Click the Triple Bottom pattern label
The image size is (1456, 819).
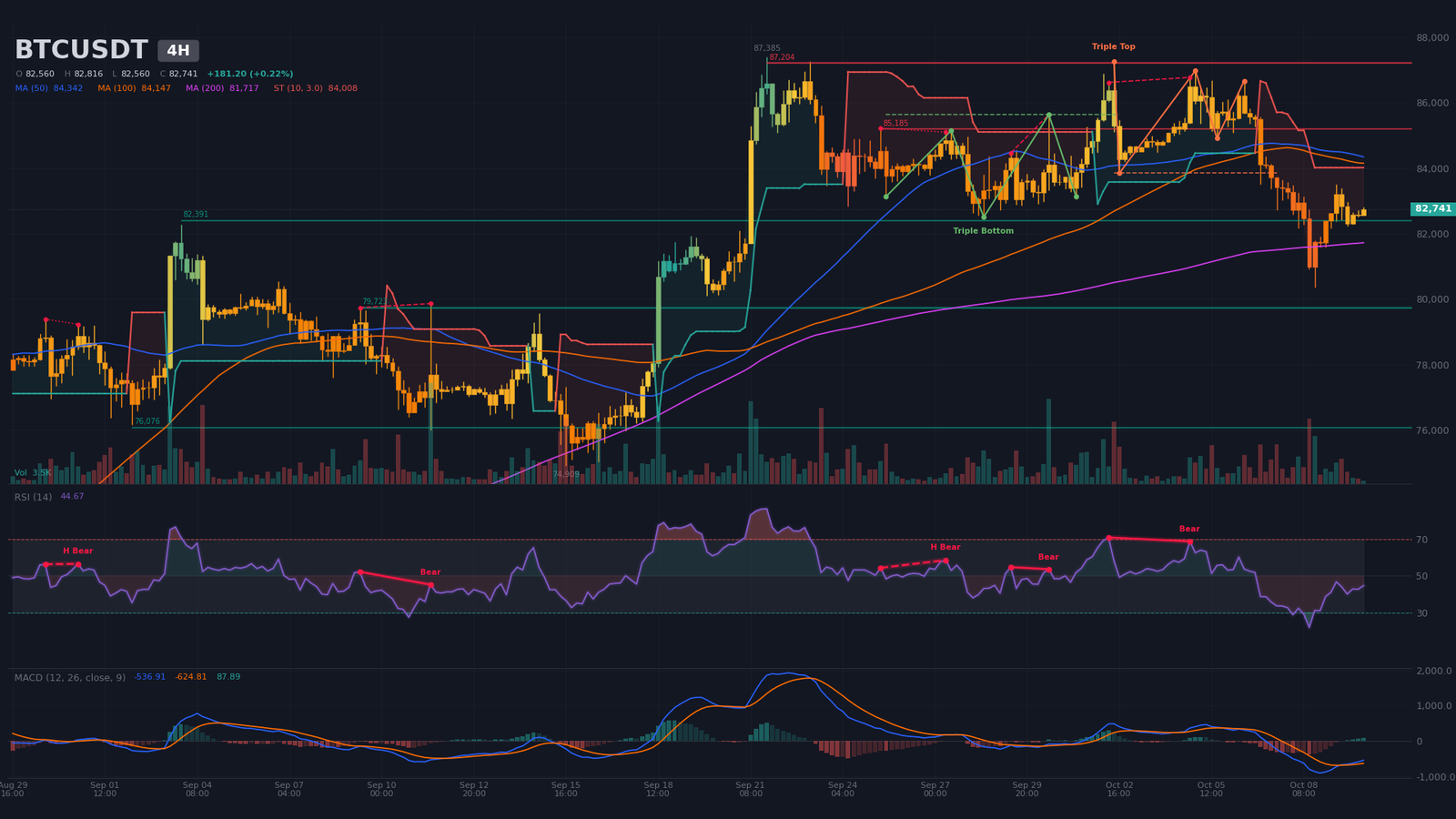983,231
